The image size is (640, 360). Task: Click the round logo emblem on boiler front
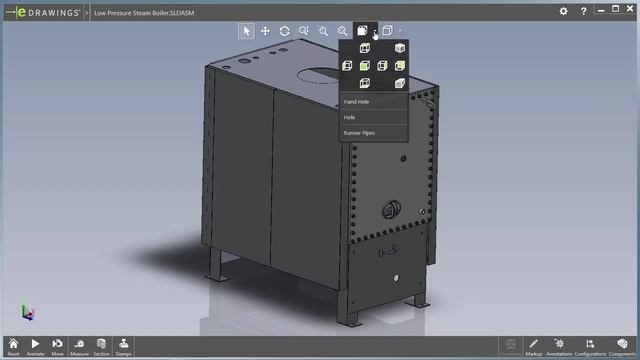coord(391,210)
